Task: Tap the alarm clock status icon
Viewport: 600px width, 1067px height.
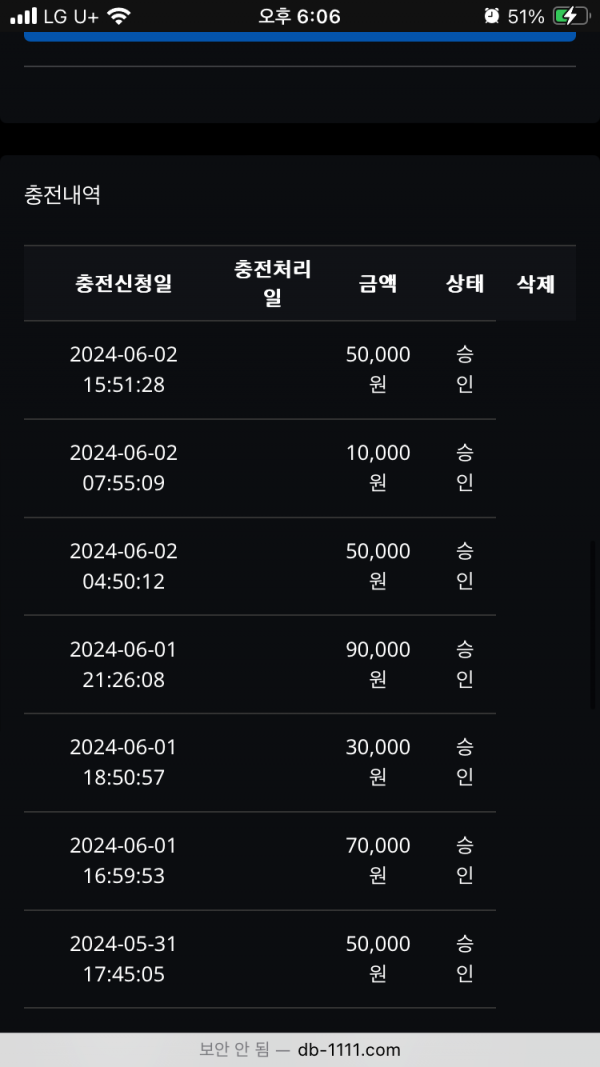Action: [x=491, y=16]
